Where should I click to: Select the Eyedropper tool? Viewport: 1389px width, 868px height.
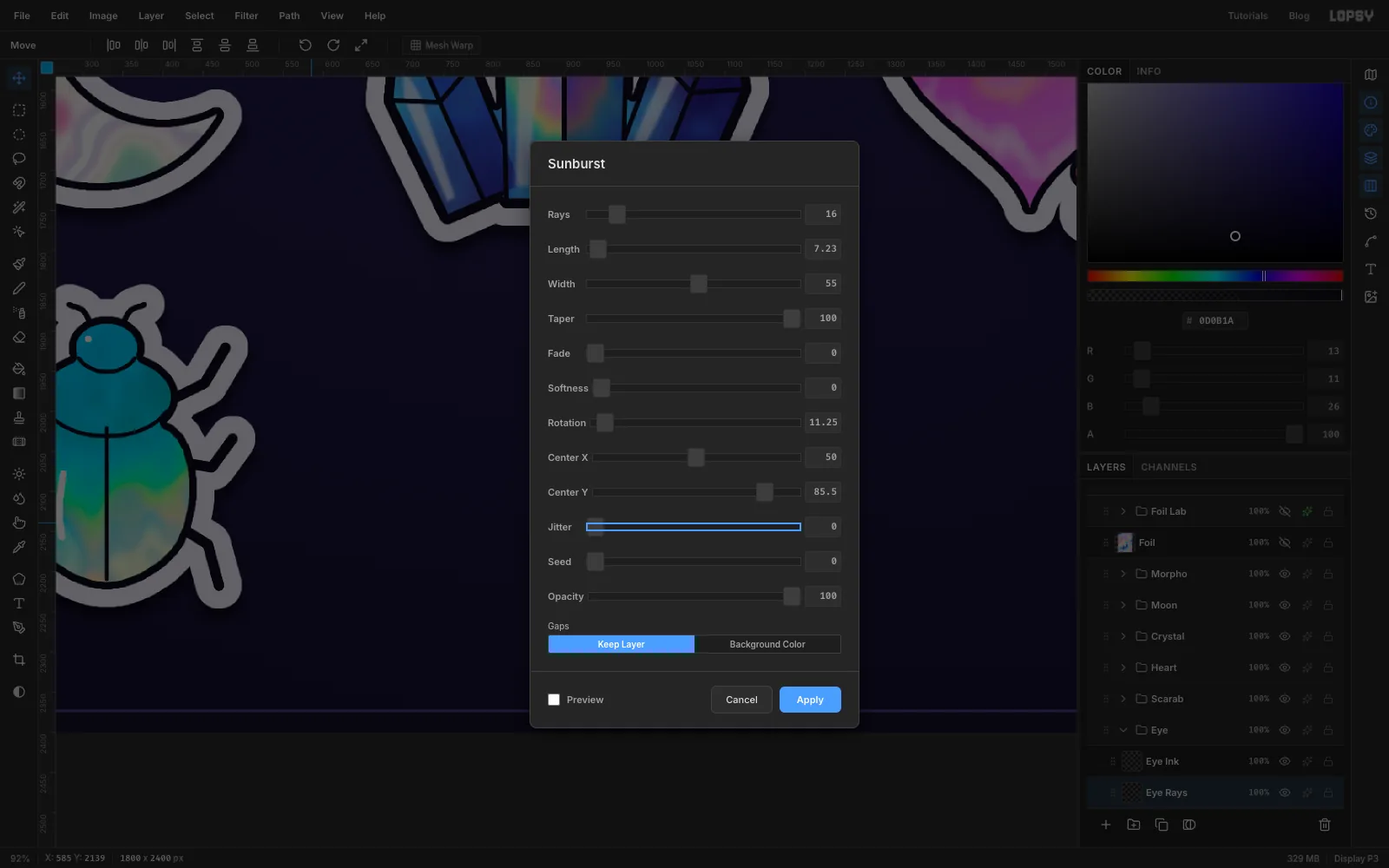[x=19, y=548]
